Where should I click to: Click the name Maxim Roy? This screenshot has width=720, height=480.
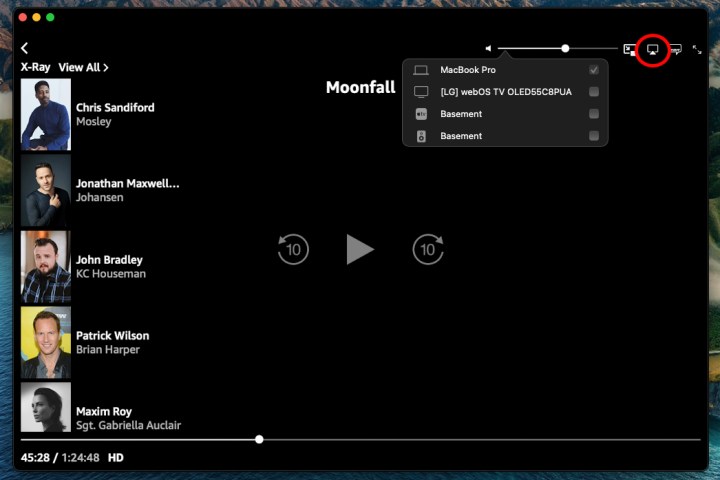(104, 412)
